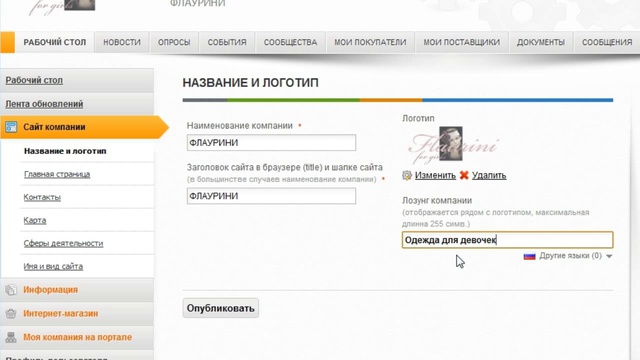Screen dimensions: 640x360
Task: Select Сайт компании sidebar section
Action: tap(84, 127)
